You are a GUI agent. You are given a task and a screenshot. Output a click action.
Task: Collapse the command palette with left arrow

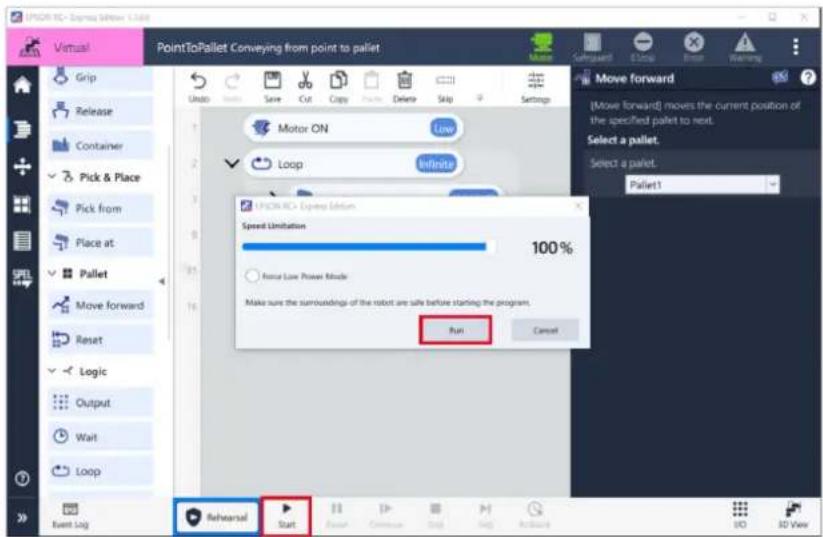click(x=162, y=281)
